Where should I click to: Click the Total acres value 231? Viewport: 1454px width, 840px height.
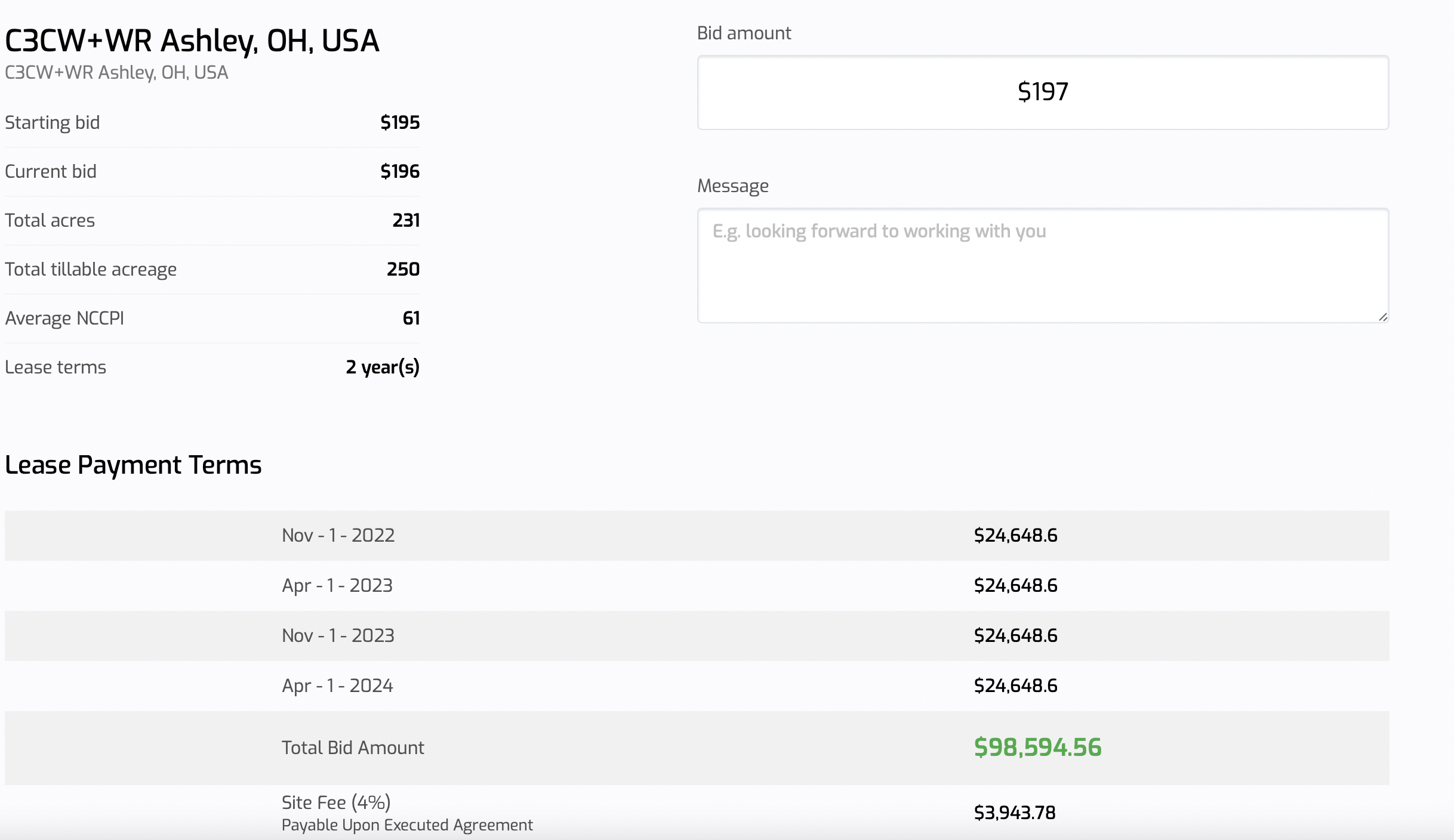406,220
